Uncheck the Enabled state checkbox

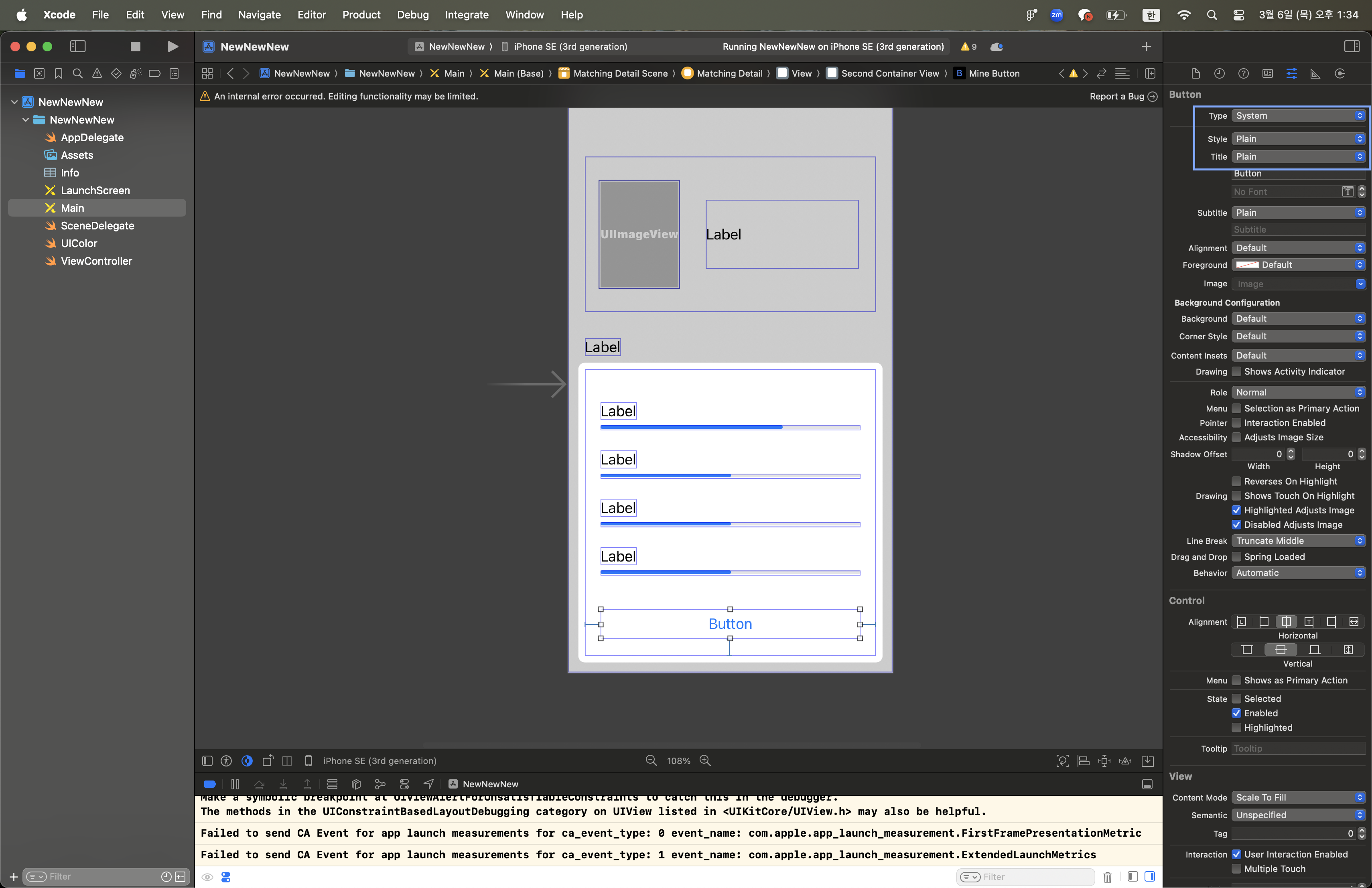[1236, 713]
